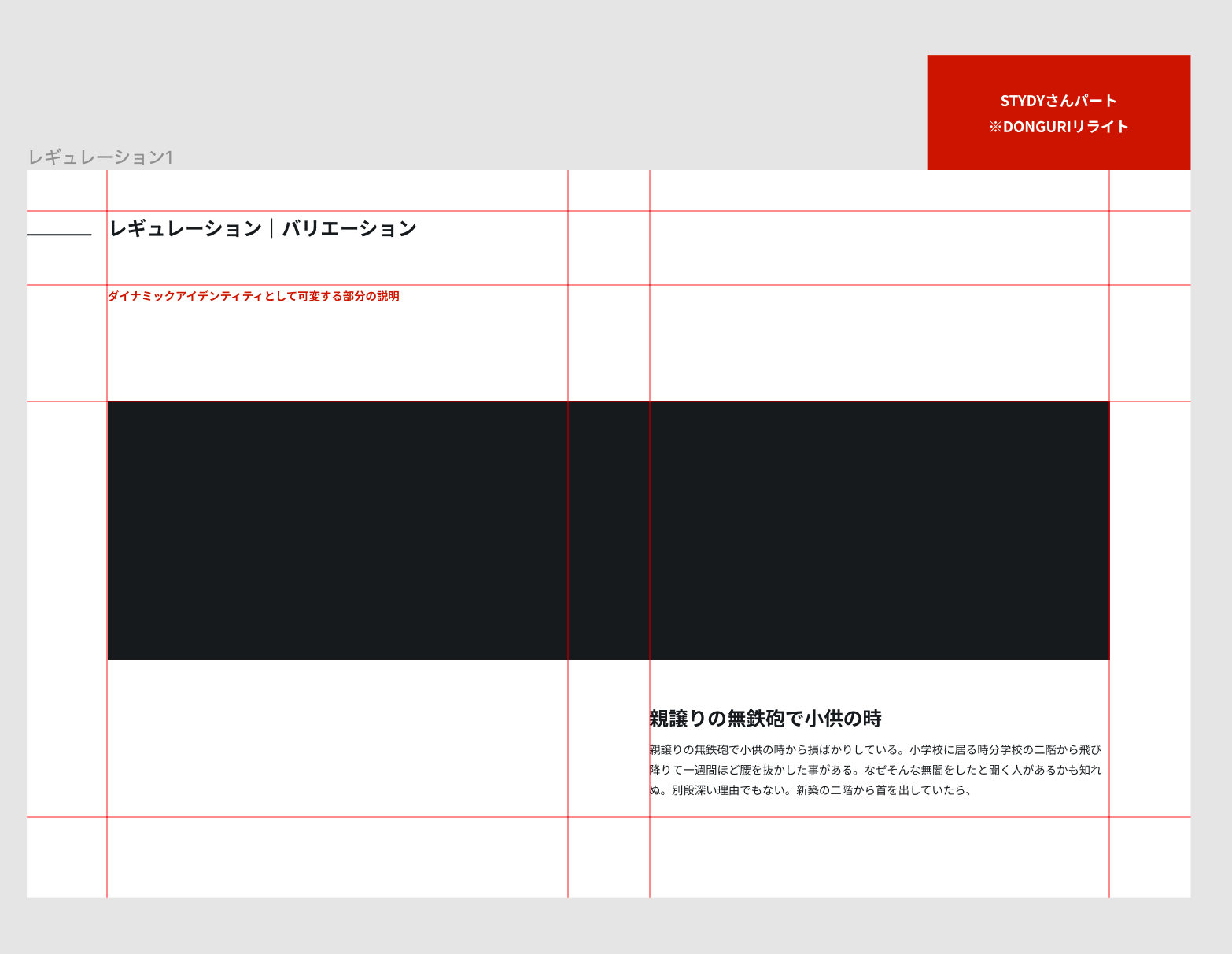Select the bottommost horizontal red guide line
The image size is (1232, 954).
[x=472, y=817]
